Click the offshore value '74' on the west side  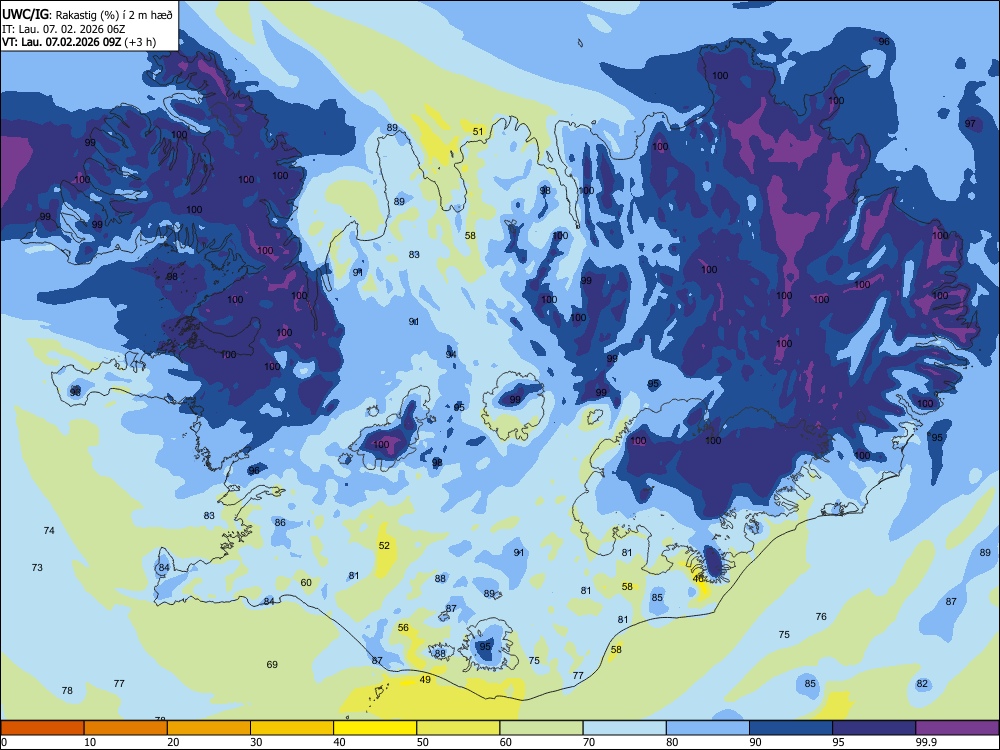click(x=49, y=531)
